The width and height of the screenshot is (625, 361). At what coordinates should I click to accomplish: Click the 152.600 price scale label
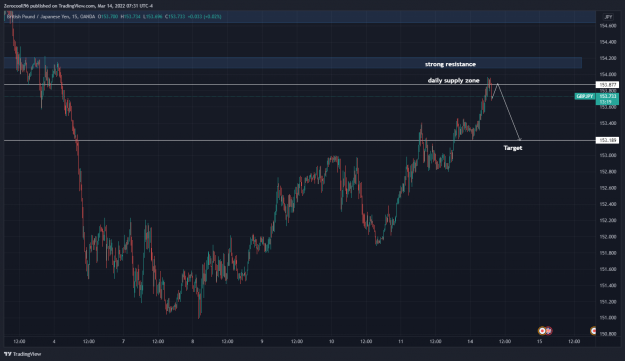607,188
